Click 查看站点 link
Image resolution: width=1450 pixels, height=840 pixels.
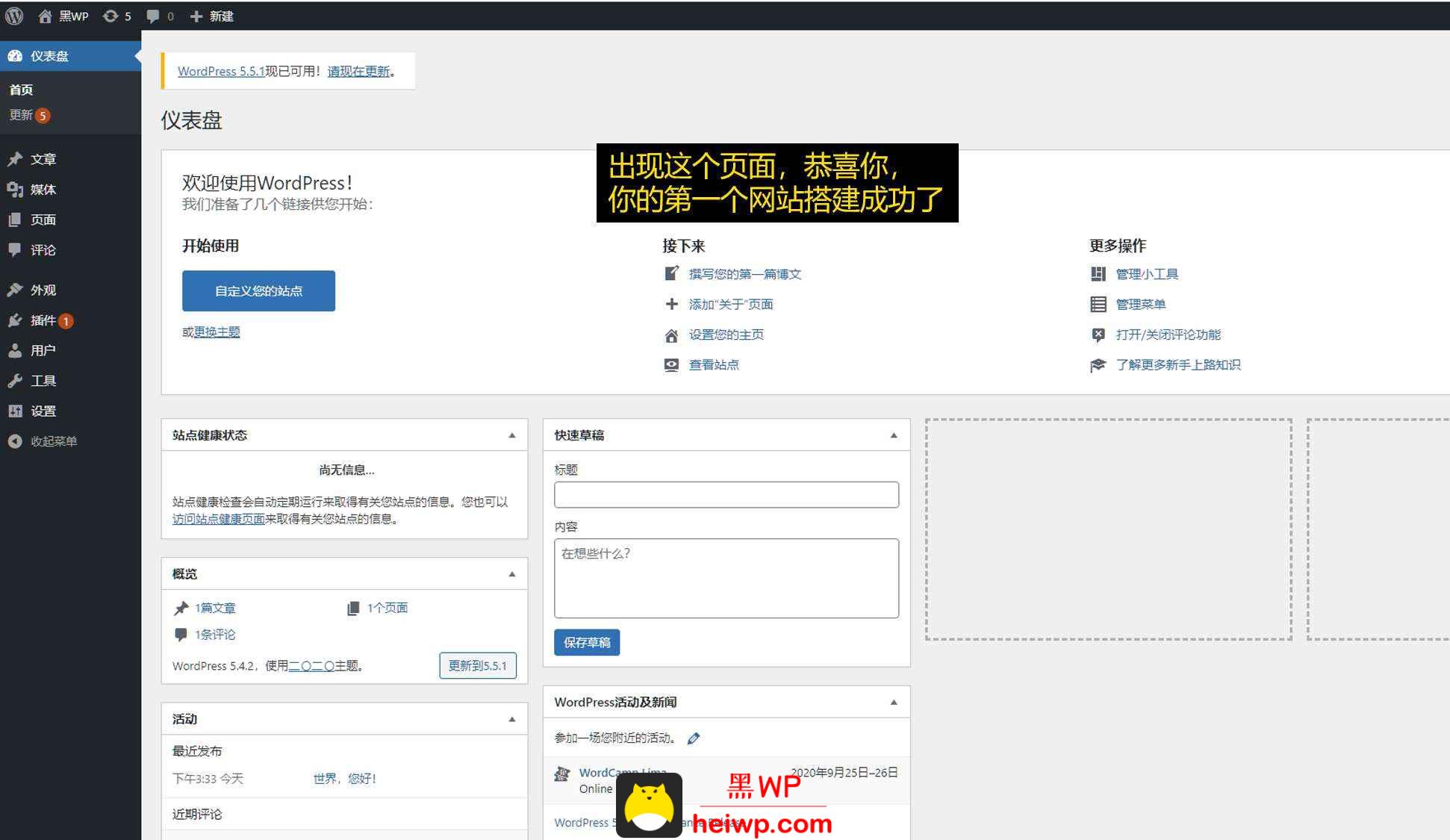714,364
